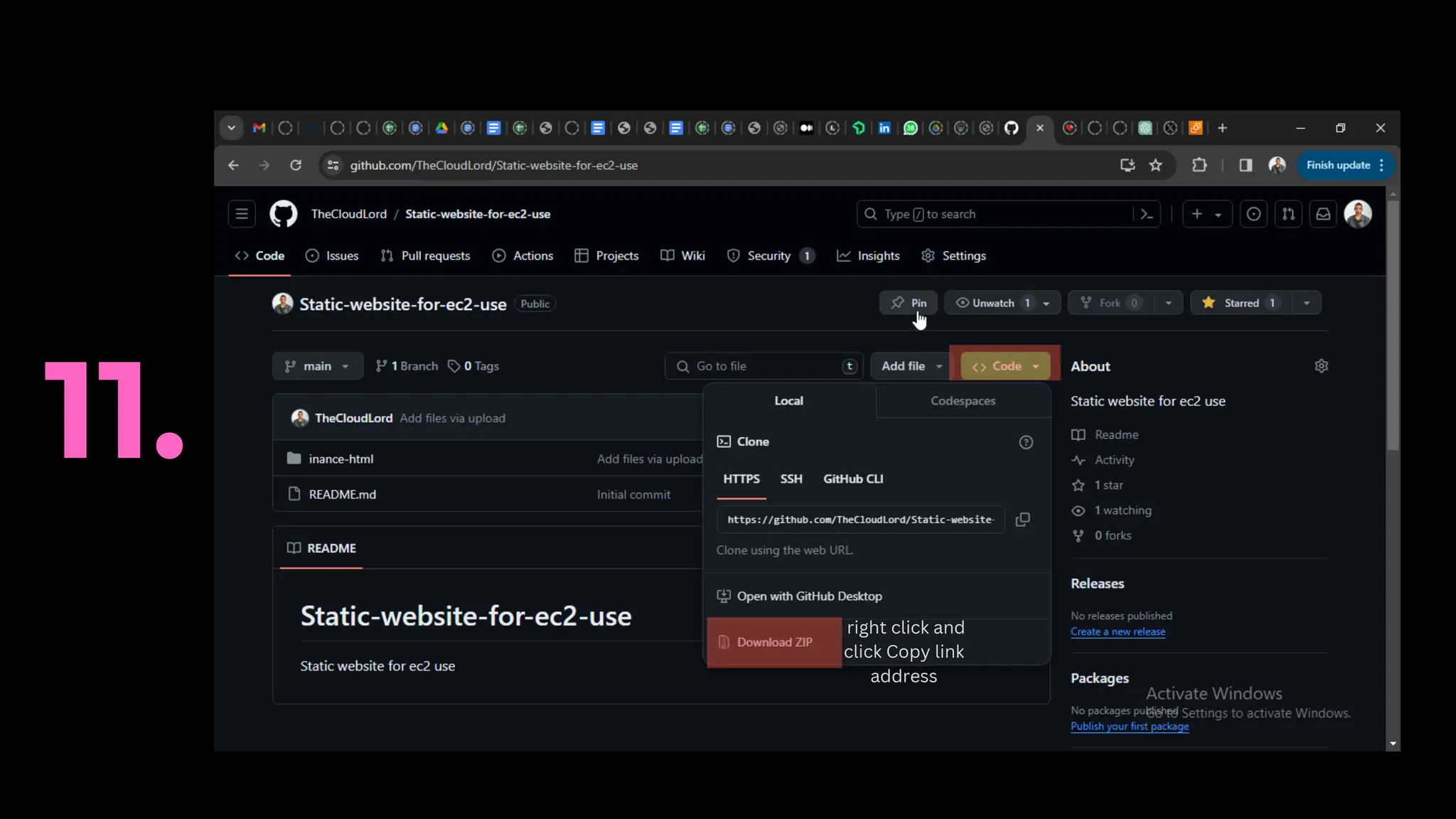Bookmark this page with the star icon
The image size is (1456, 819).
[1156, 166]
